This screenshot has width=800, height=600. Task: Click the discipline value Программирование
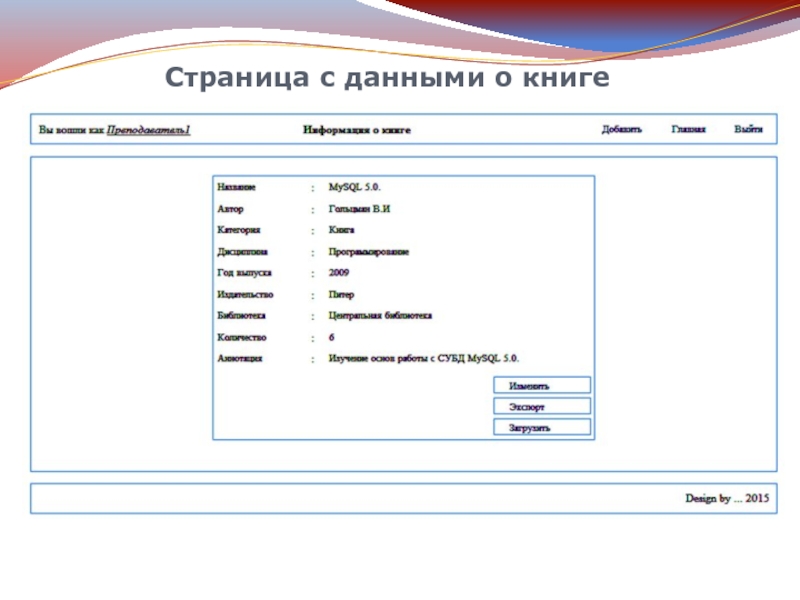click(x=368, y=252)
